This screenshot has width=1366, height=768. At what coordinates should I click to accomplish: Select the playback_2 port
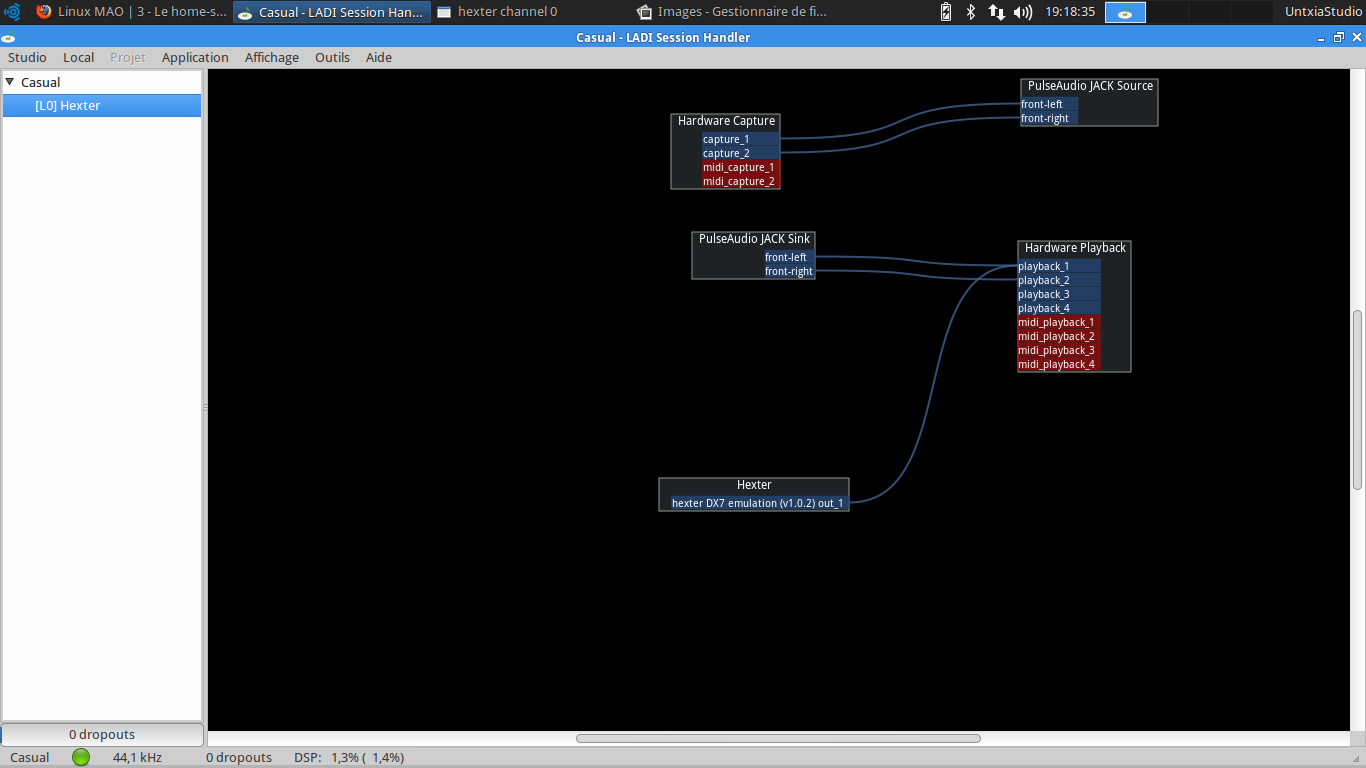tap(1059, 280)
